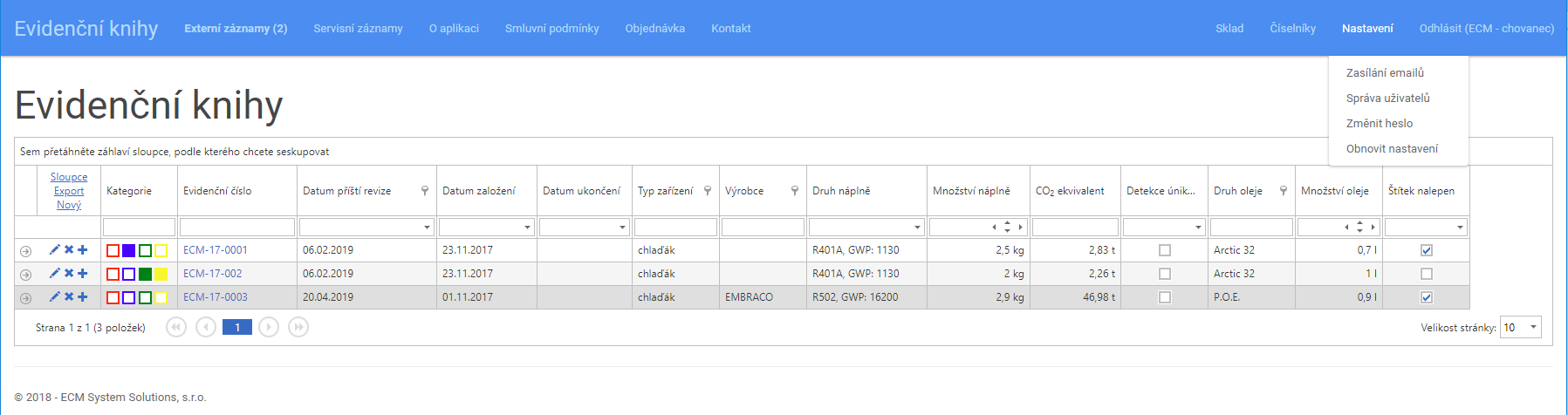
Task: Edit record ECM-17-002 with the pencil icon
Action: 54,273
